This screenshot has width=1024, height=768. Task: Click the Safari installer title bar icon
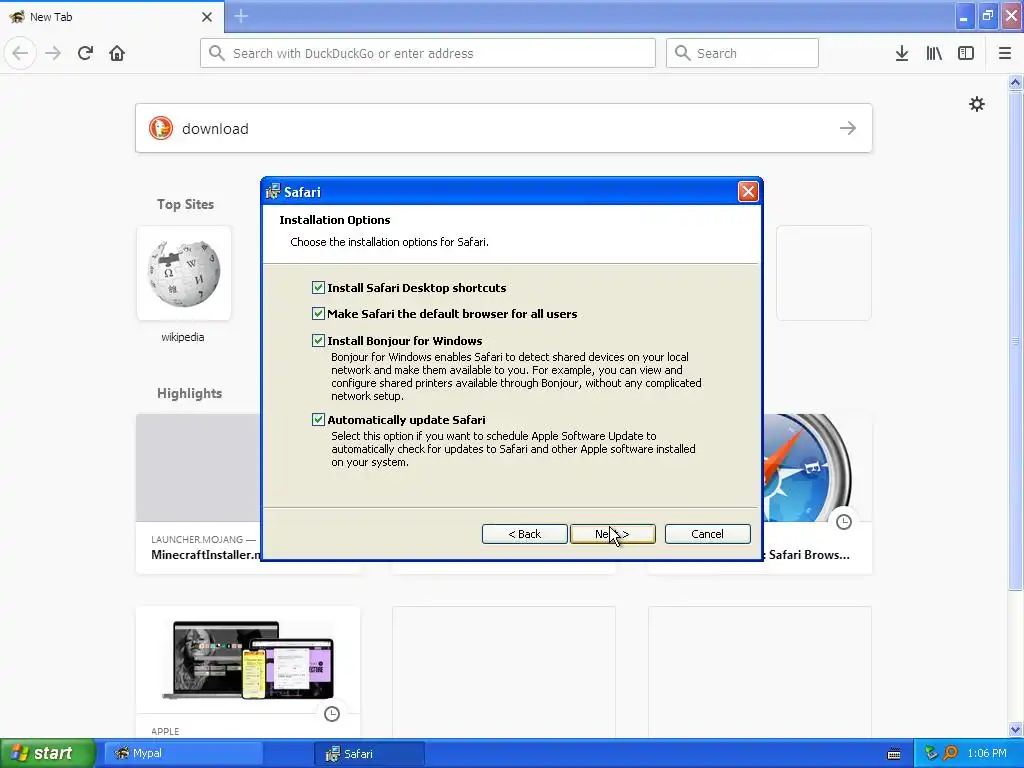point(272,191)
